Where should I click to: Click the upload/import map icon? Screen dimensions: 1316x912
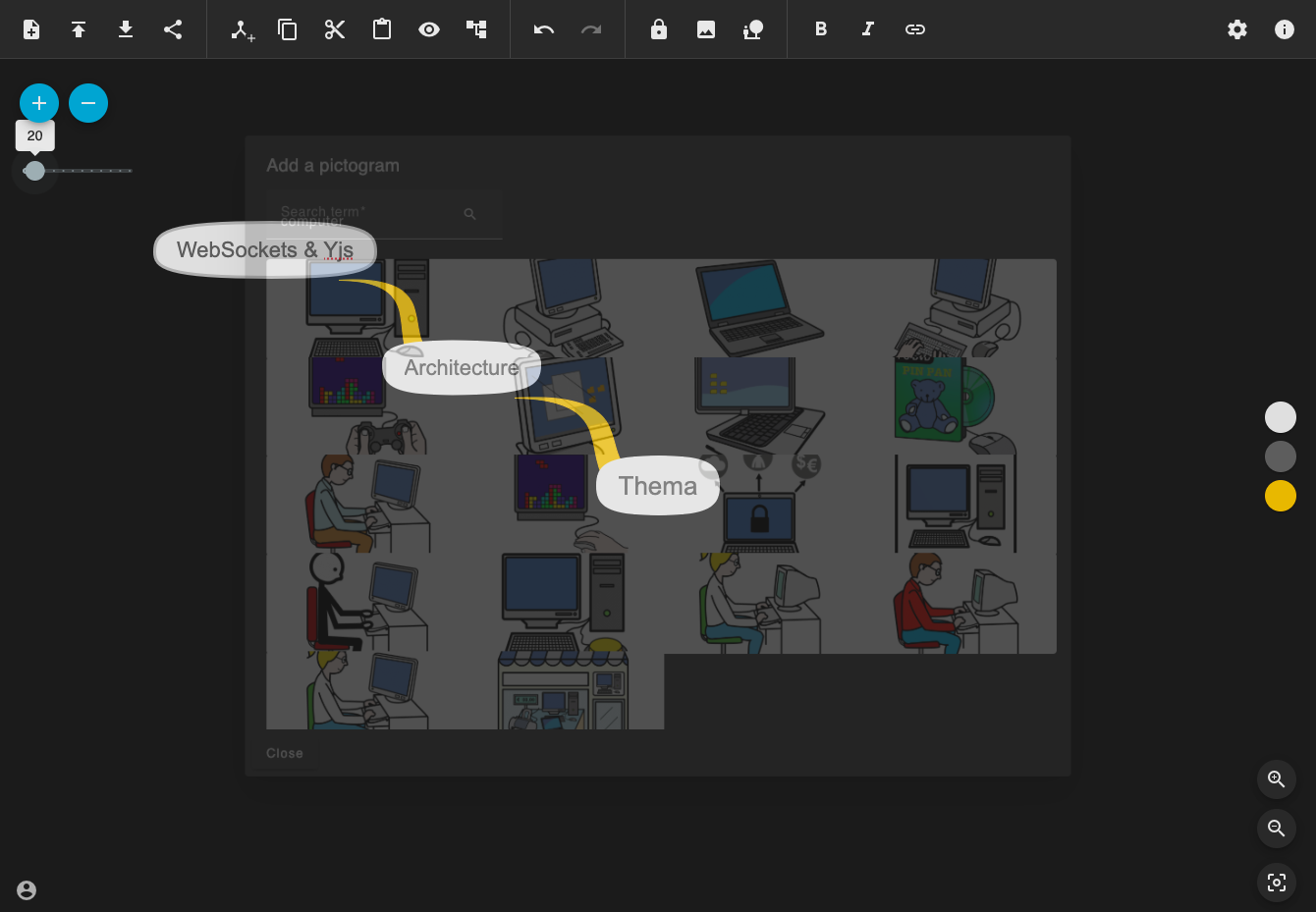pyautogui.click(x=79, y=29)
